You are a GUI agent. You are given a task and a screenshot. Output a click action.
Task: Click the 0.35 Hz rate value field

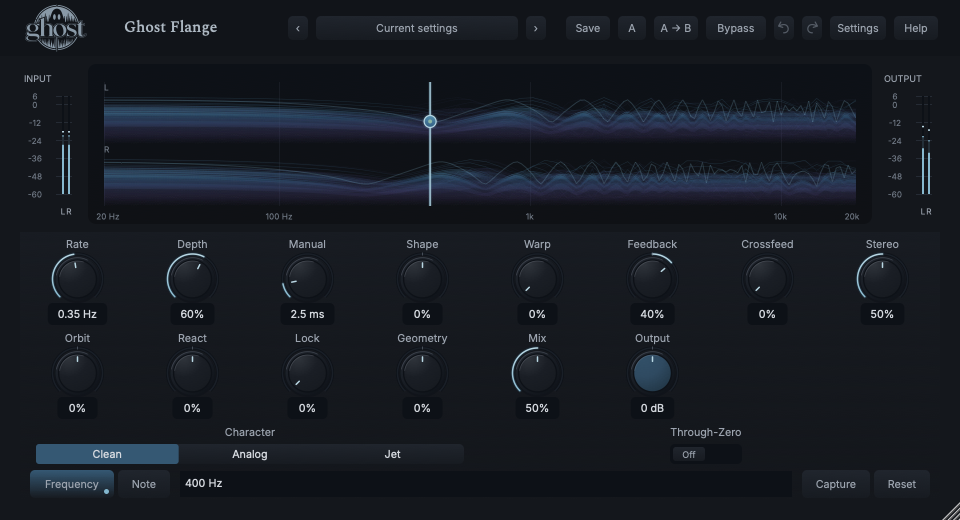point(77,314)
